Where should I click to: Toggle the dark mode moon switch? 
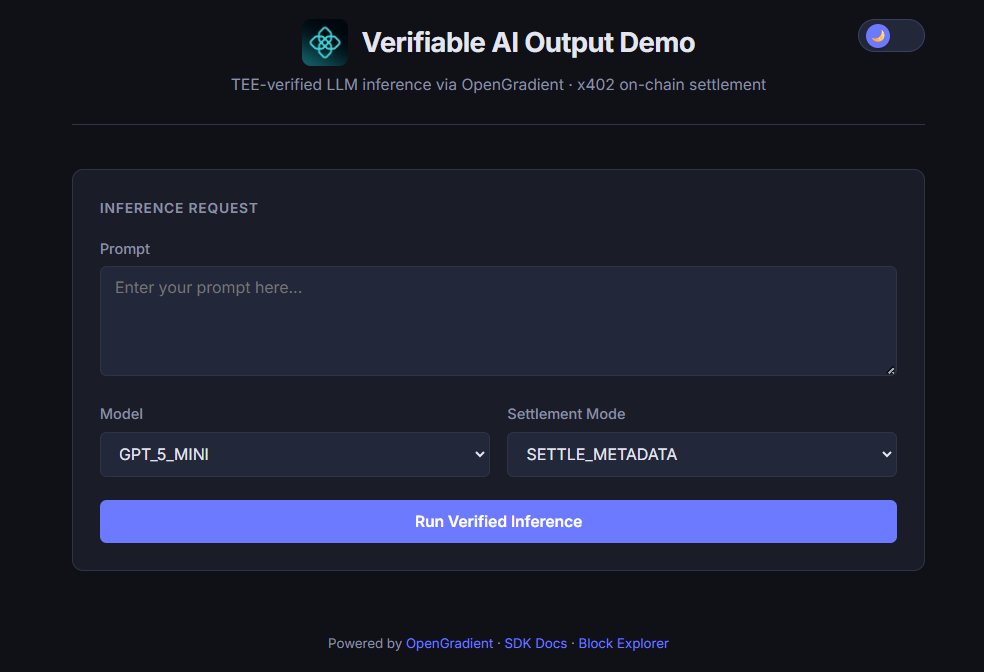(x=890, y=36)
